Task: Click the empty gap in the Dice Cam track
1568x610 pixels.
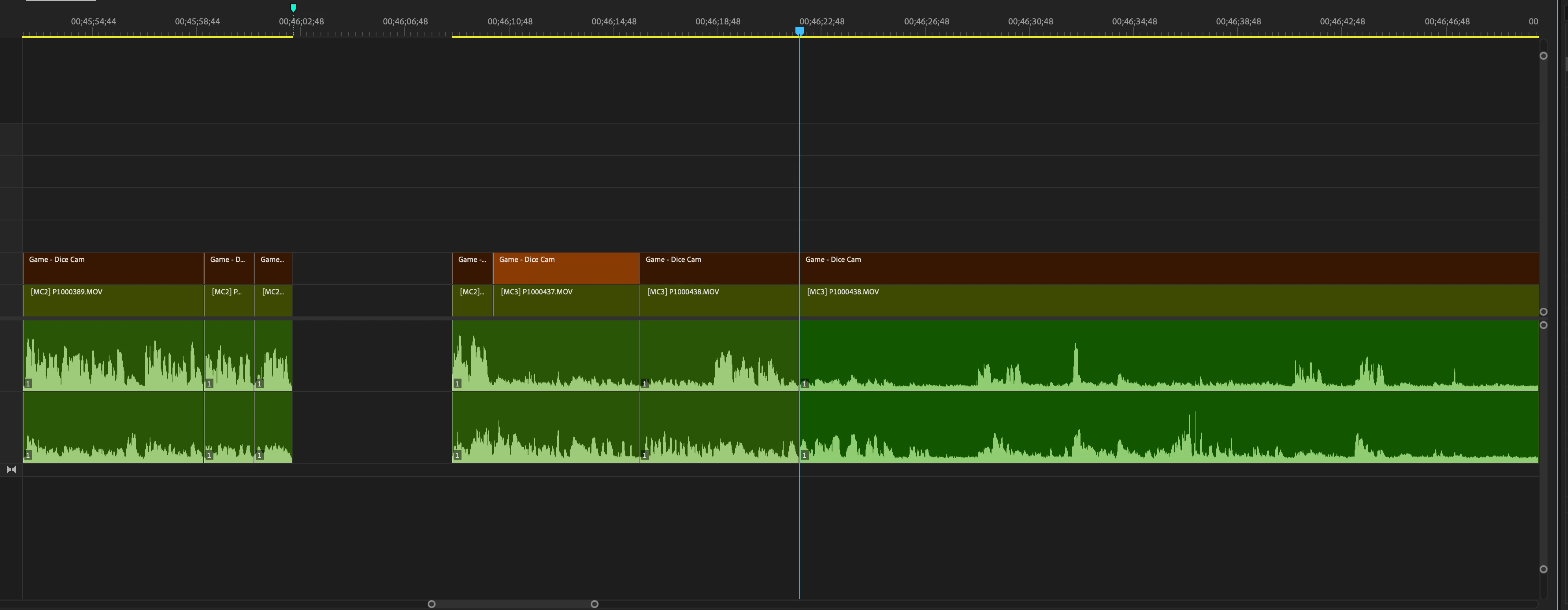Action: click(x=372, y=268)
